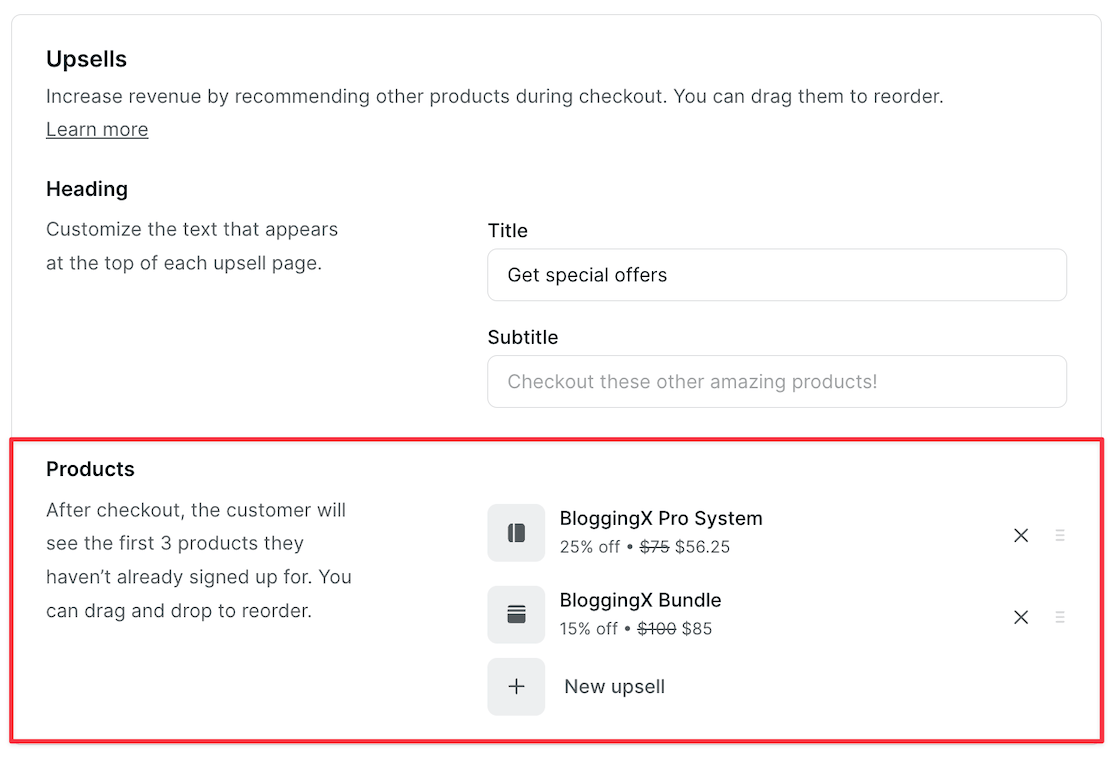Click the 15% off price line
1118x760 pixels.
(x=636, y=629)
